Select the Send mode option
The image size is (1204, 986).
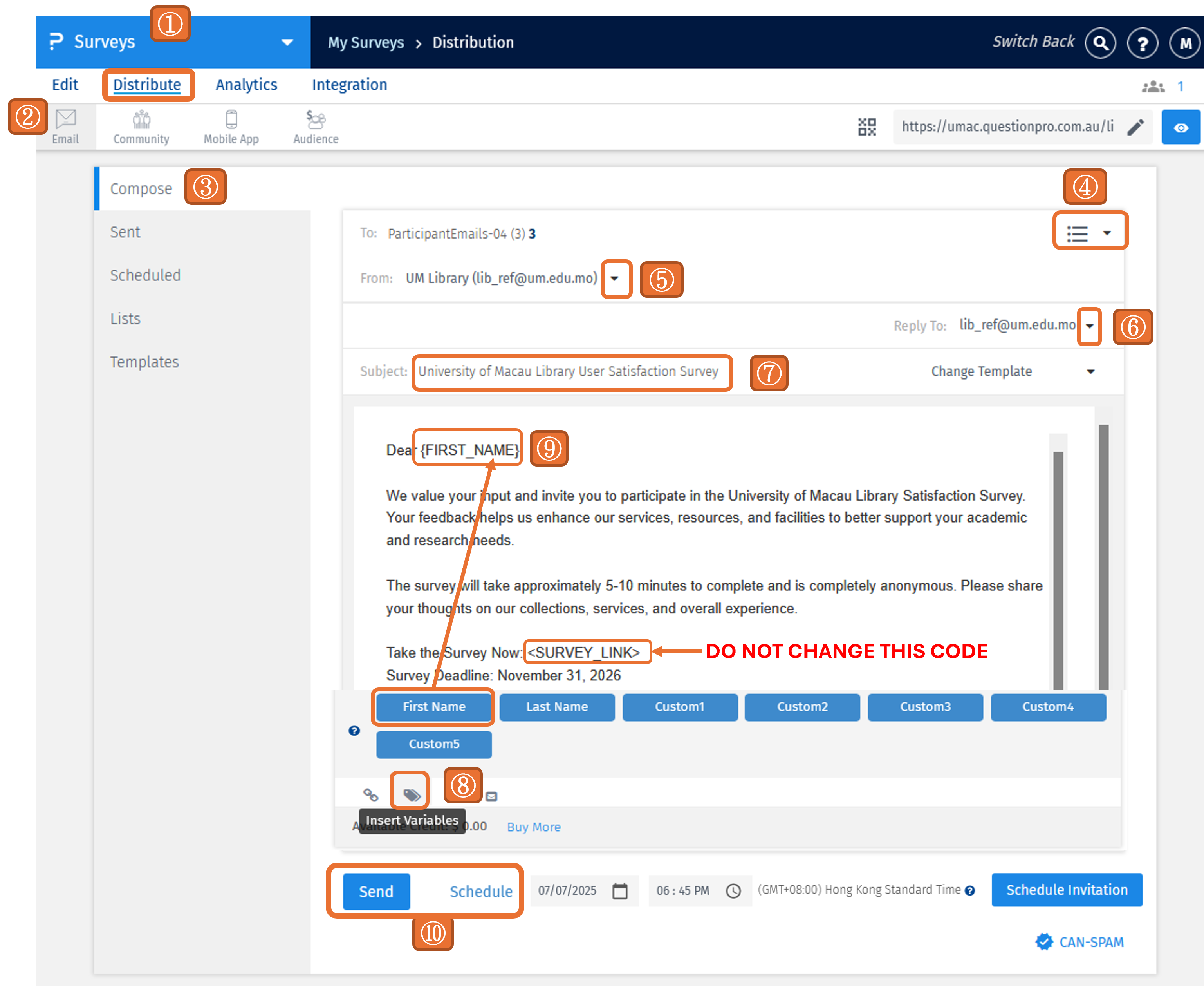(376, 891)
